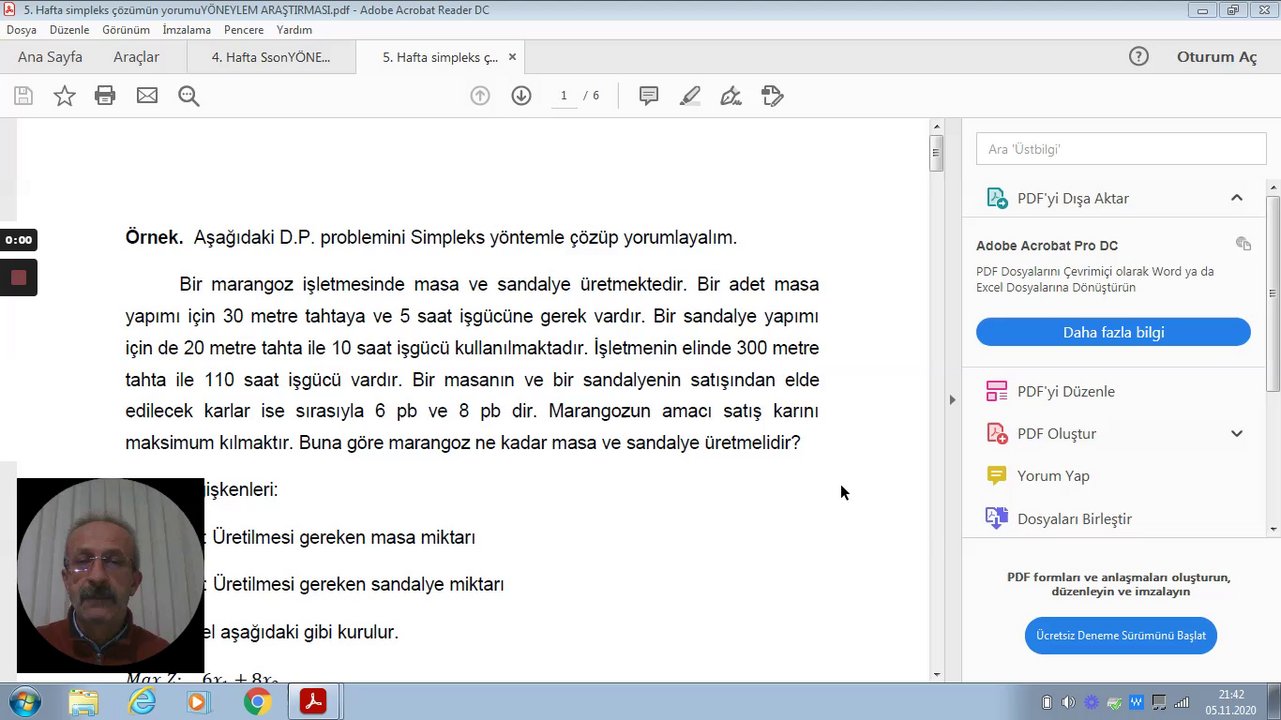
Task: Add a comment with speech bubble icon
Action: point(649,96)
